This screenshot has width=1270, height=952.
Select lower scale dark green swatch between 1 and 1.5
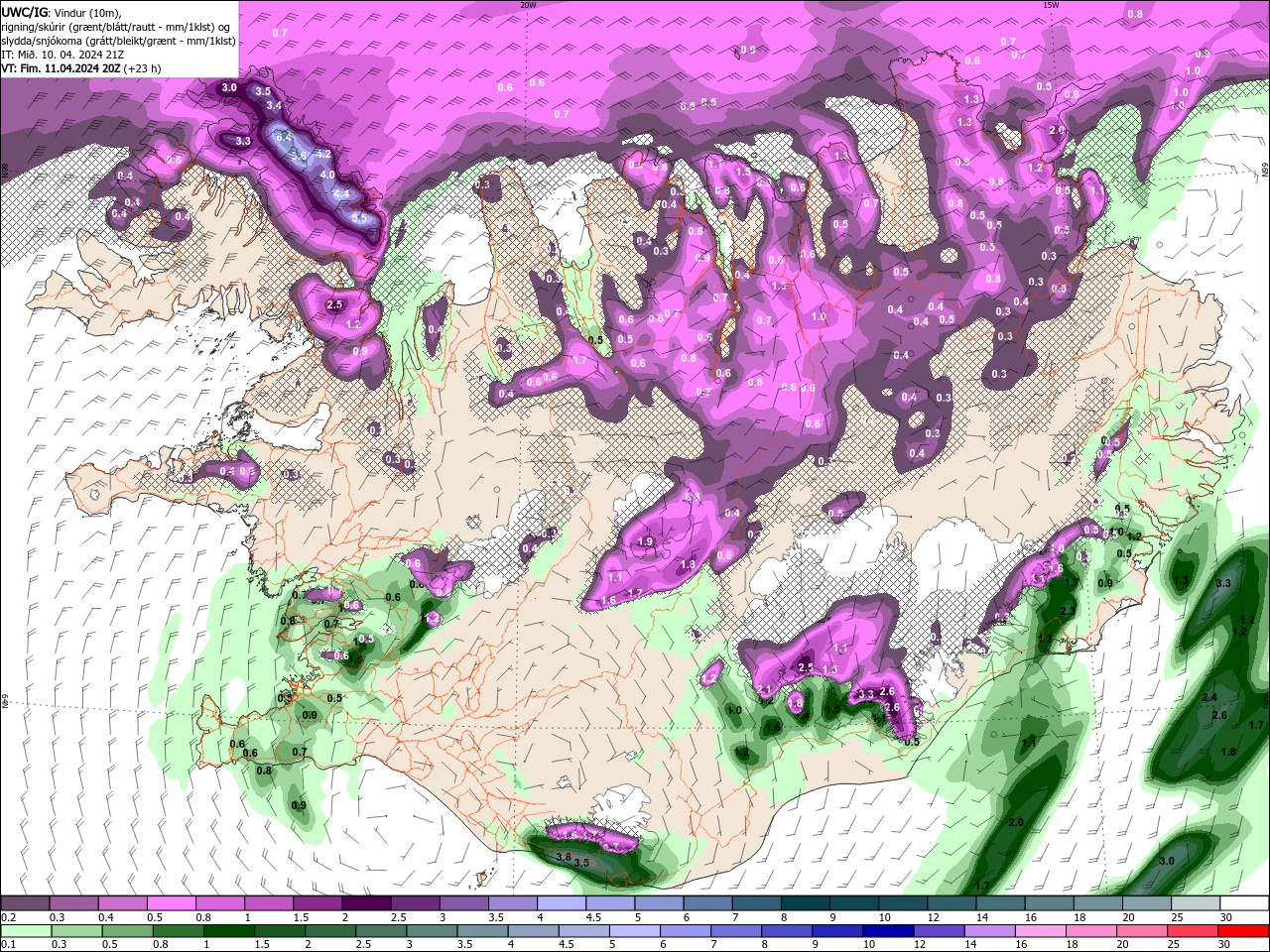click(x=229, y=930)
